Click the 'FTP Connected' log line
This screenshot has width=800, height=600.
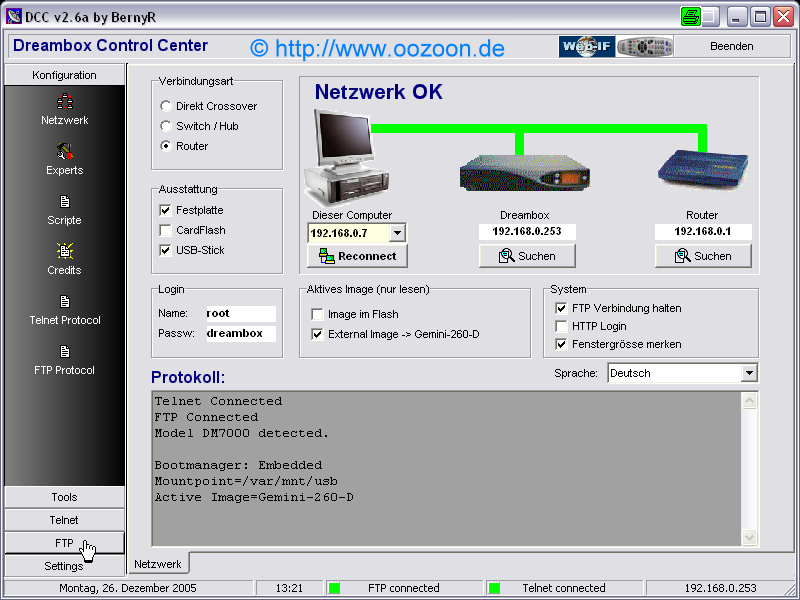click(x=206, y=417)
